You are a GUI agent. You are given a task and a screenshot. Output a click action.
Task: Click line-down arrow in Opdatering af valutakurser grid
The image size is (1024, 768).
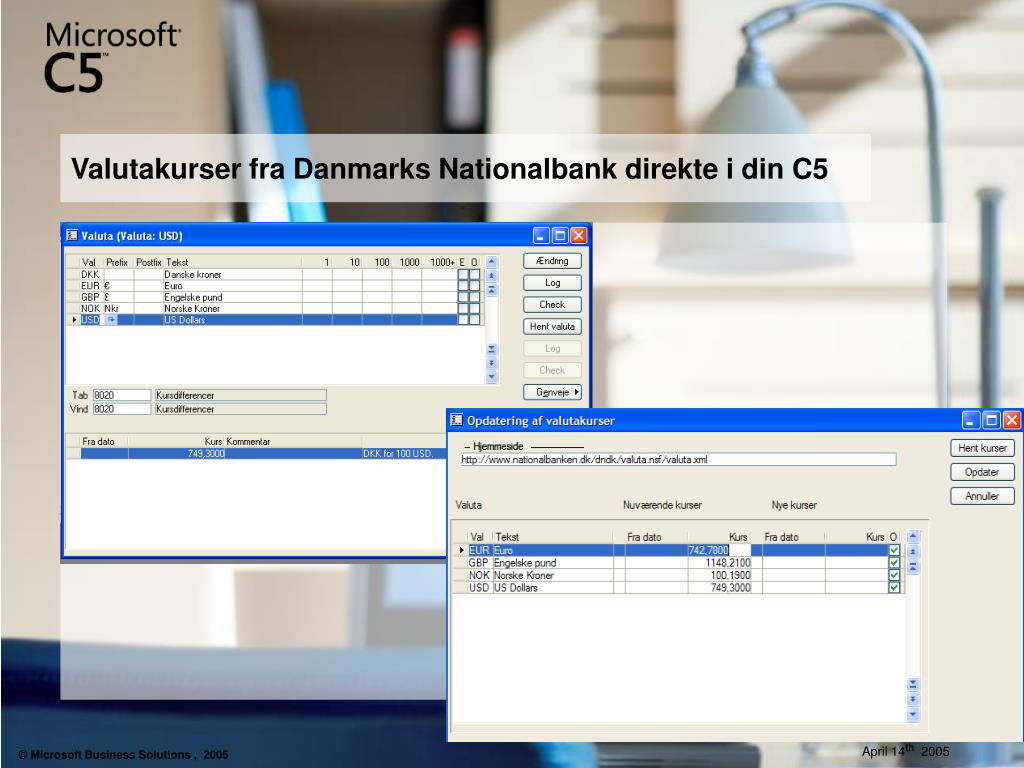coord(913,714)
